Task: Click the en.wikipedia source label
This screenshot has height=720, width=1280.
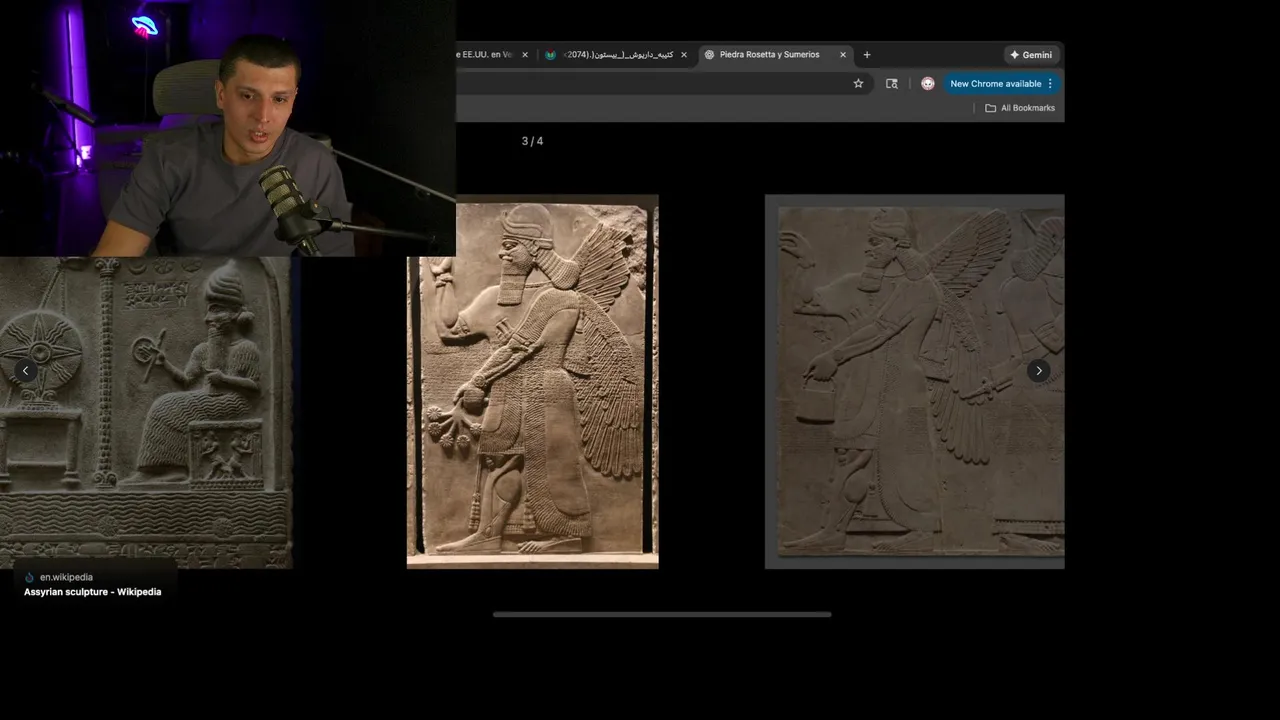Action: (x=66, y=577)
